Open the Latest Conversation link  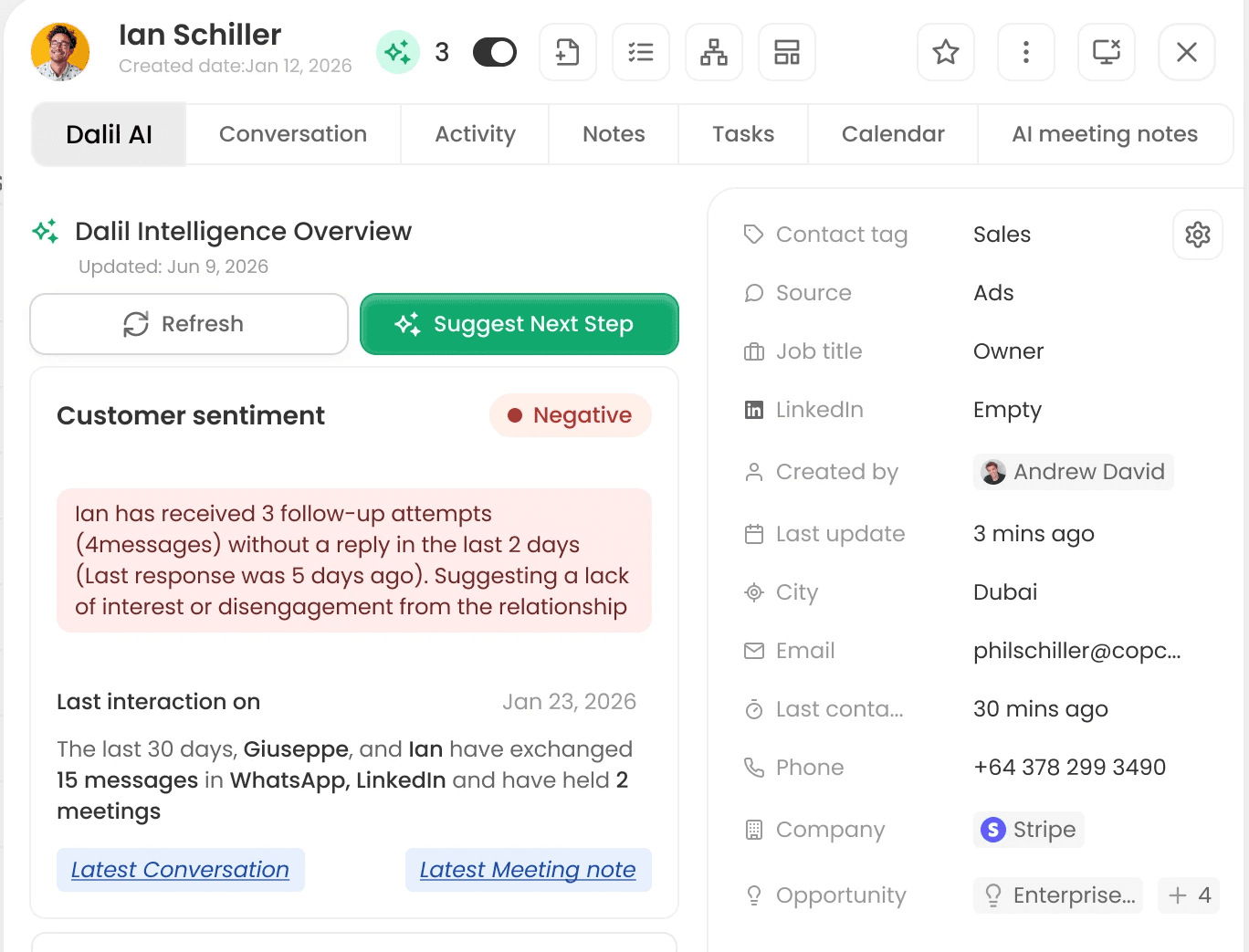coord(180,870)
